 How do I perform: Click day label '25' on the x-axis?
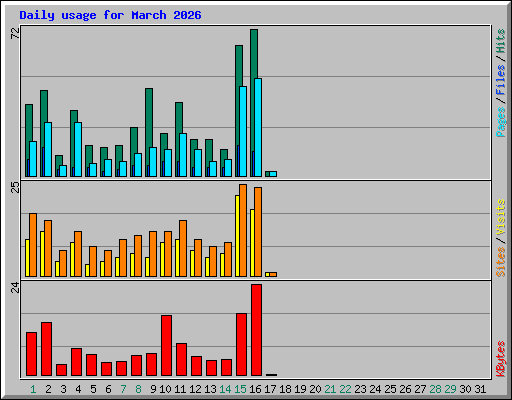pos(390,389)
